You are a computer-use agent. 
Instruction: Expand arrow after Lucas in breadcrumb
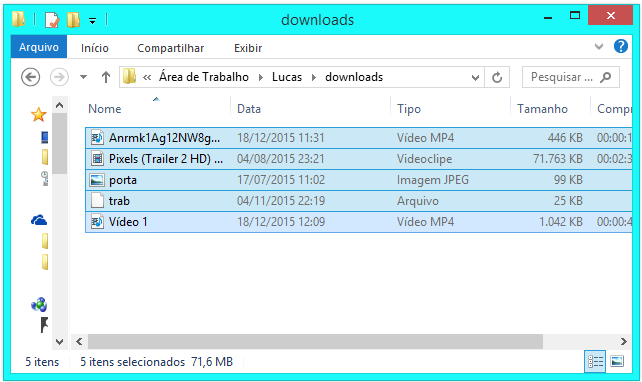pyautogui.click(x=314, y=77)
